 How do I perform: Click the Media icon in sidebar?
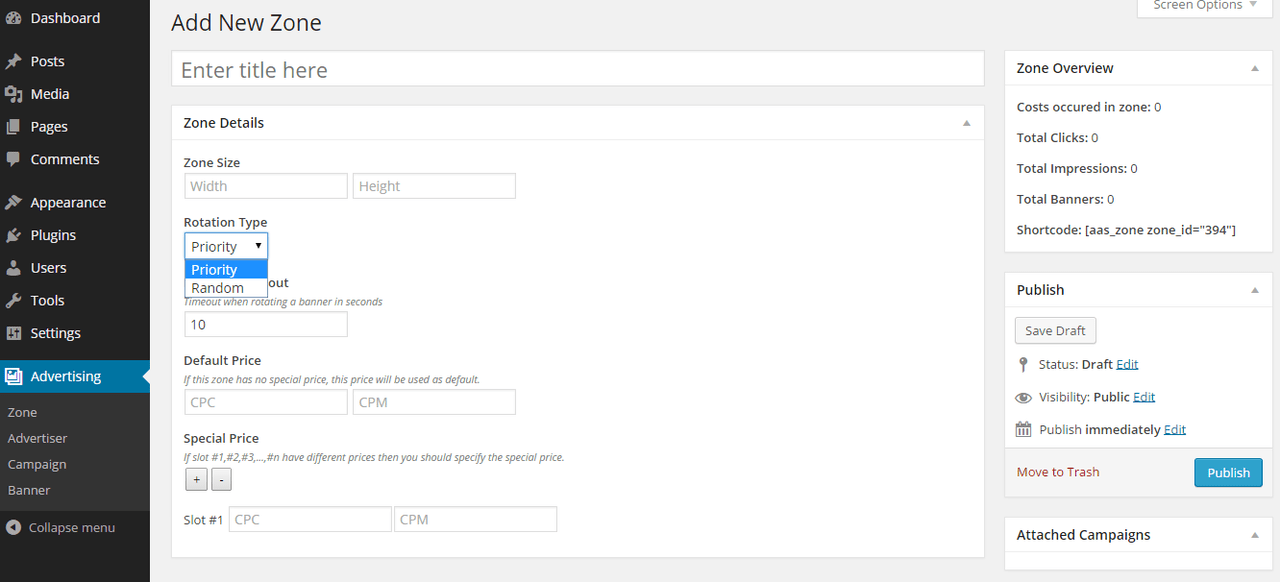[13, 94]
